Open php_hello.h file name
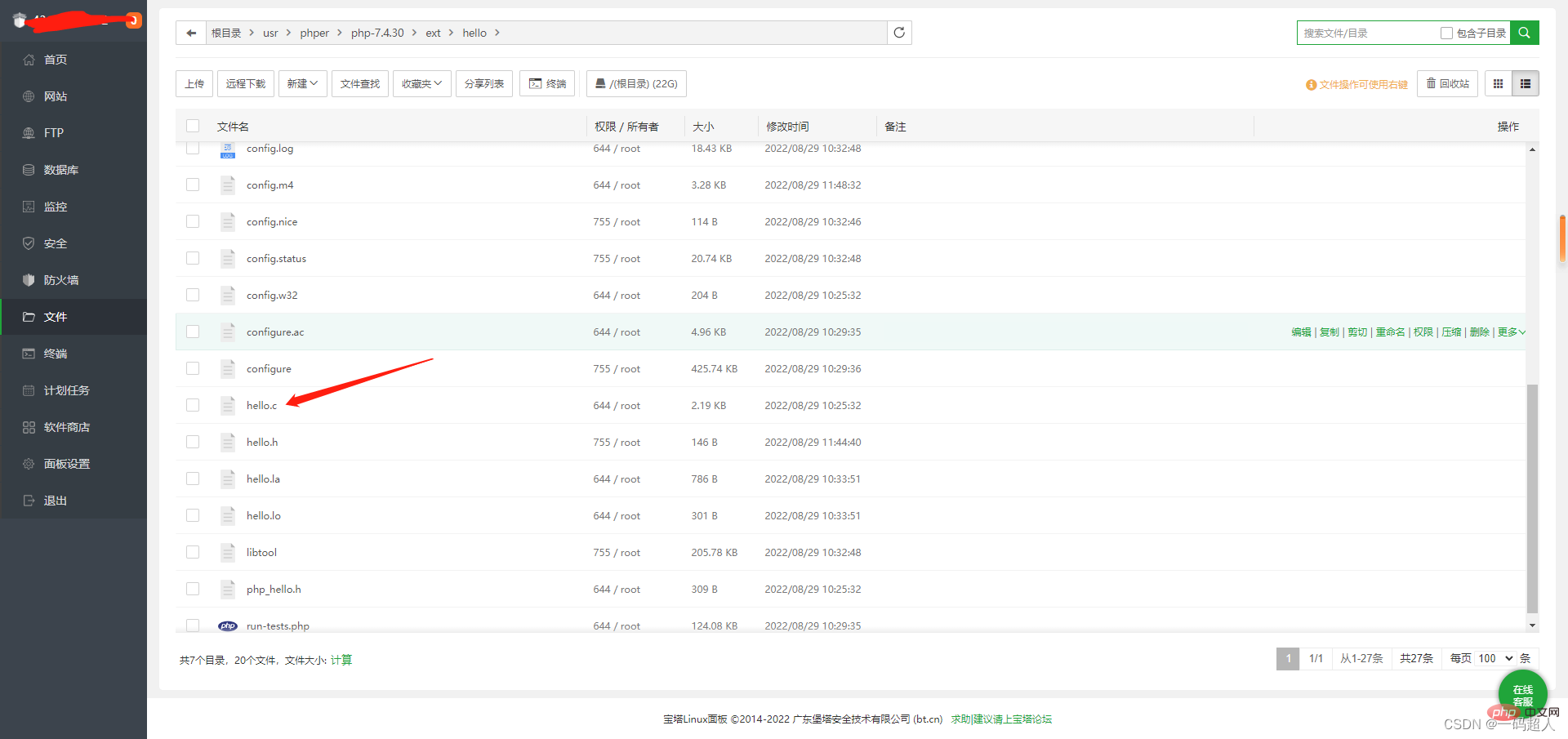 click(274, 589)
